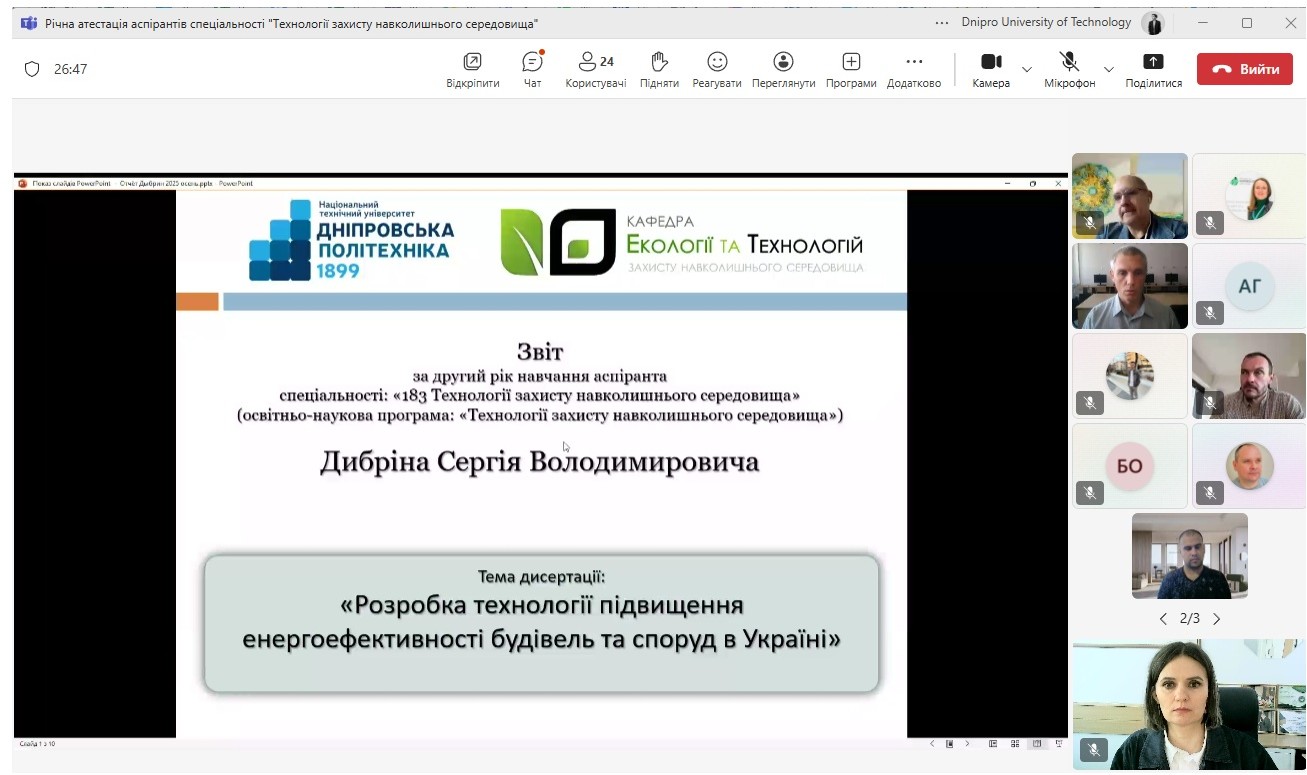Open Dnipro University of Technology profile
Screen dimensions: 1307x775
(1153, 23)
